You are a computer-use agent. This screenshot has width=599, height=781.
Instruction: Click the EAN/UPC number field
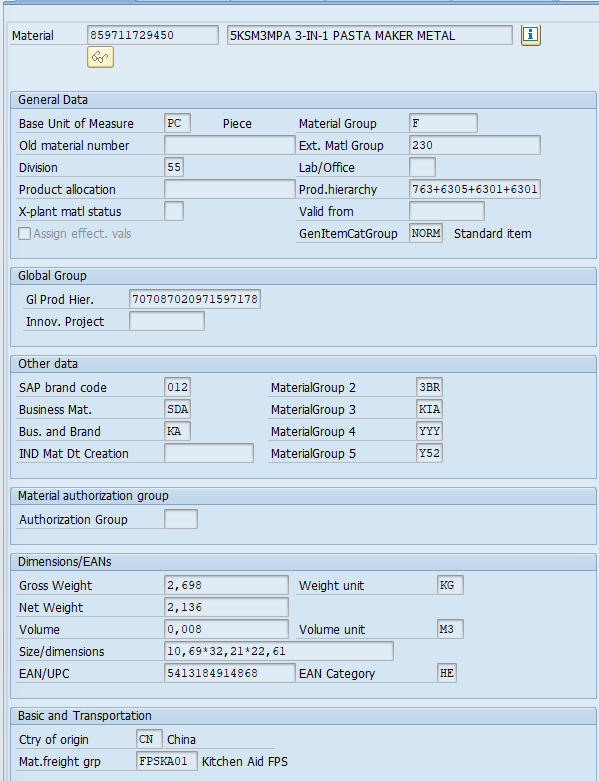pos(230,673)
